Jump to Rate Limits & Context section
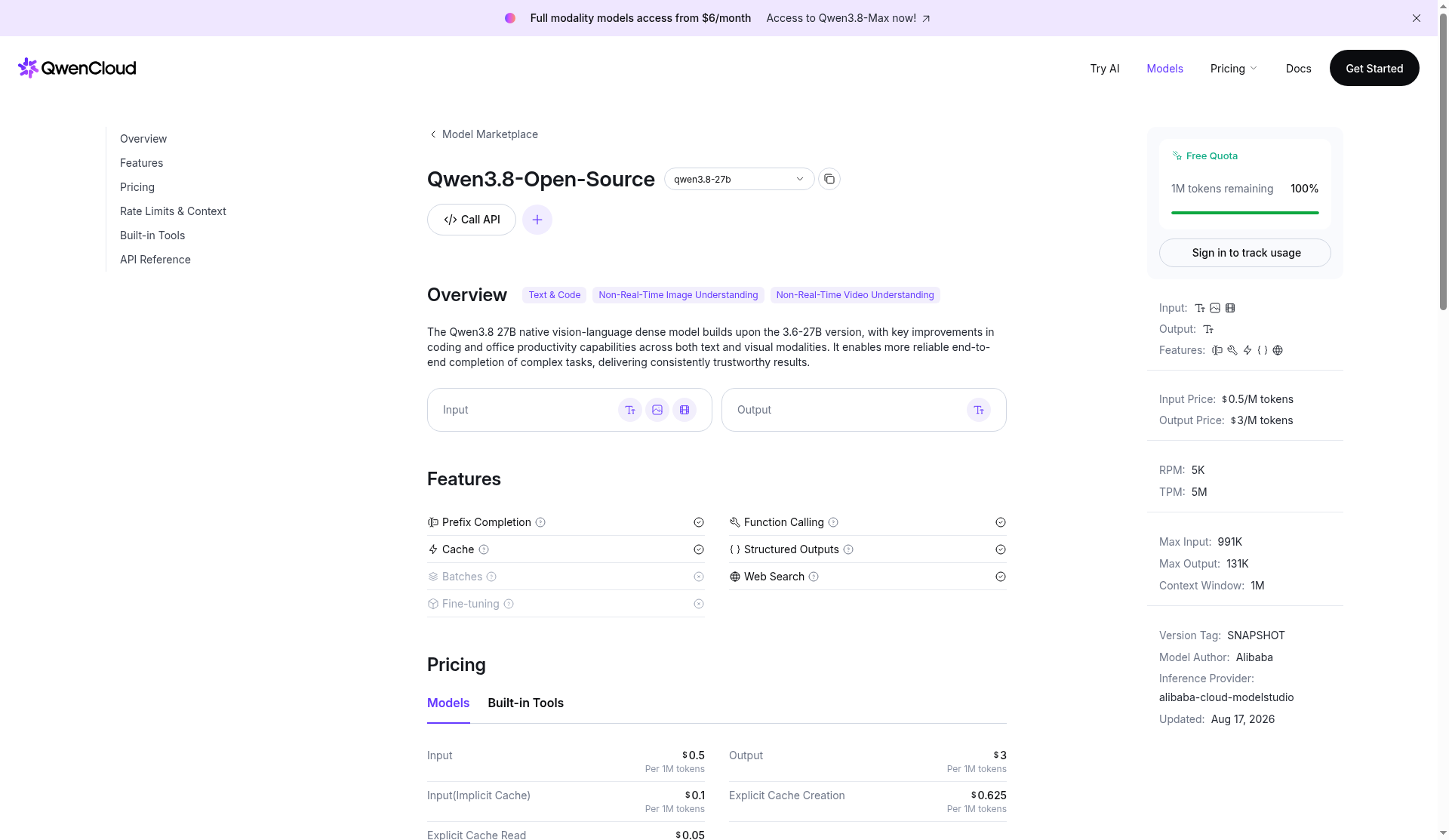1449x840 pixels. (173, 211)
